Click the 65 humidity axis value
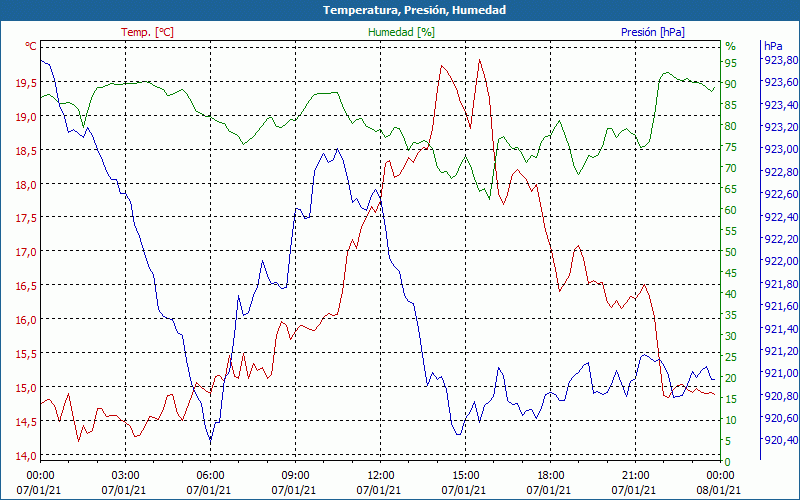 (x=731, y=189)
